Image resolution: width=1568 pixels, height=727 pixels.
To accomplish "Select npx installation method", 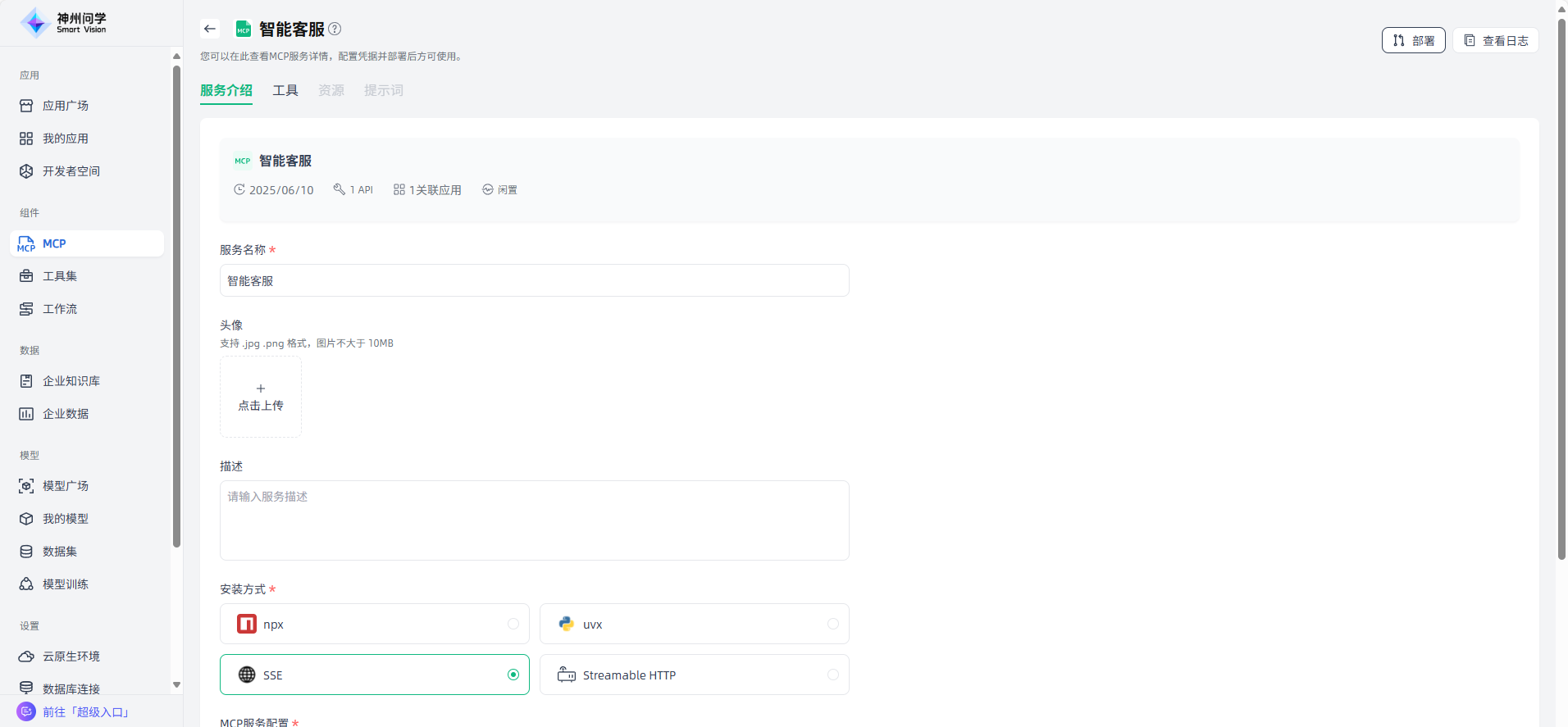I will point(374,625).
